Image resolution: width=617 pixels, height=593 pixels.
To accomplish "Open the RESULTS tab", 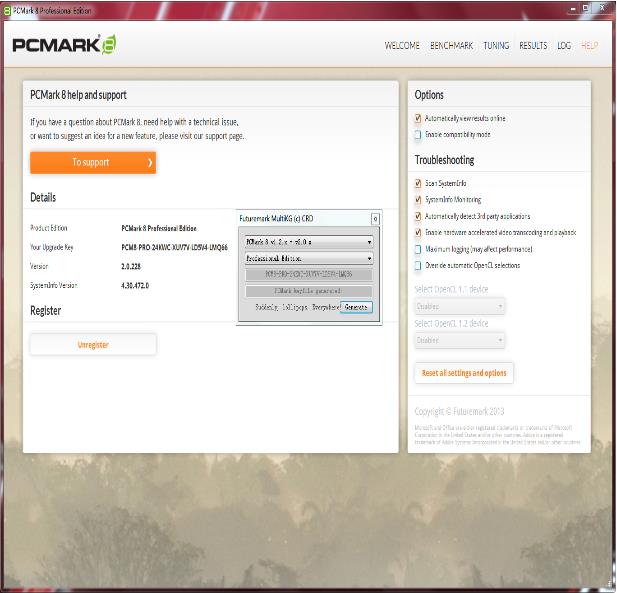I will [533, 46].
